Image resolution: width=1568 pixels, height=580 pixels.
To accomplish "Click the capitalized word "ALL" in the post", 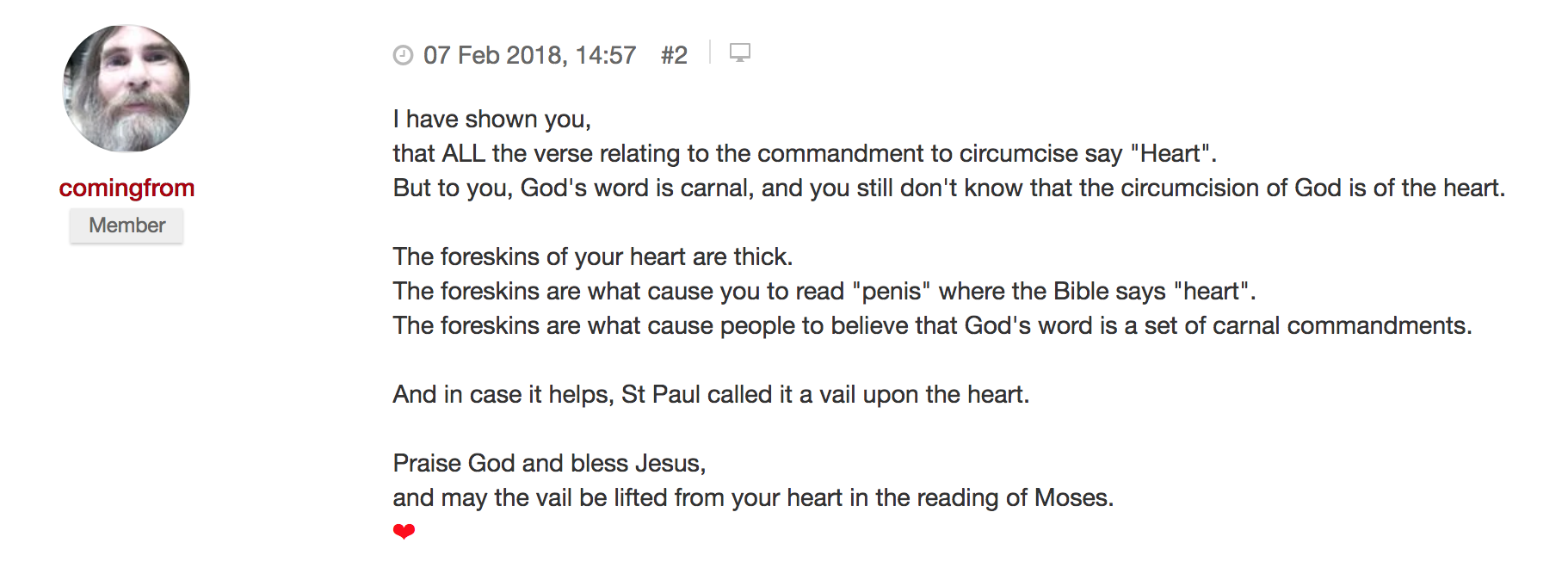I will (x=463, y=153).
